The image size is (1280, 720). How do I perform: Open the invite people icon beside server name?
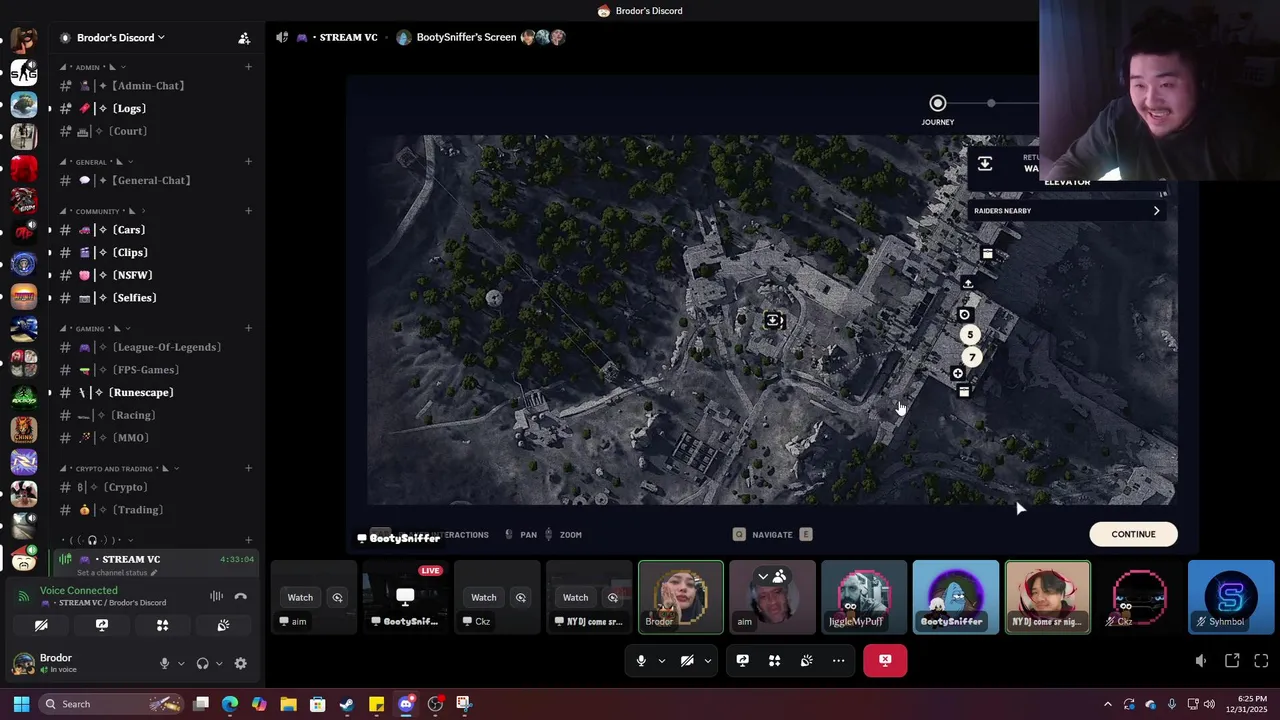(244, 38)
